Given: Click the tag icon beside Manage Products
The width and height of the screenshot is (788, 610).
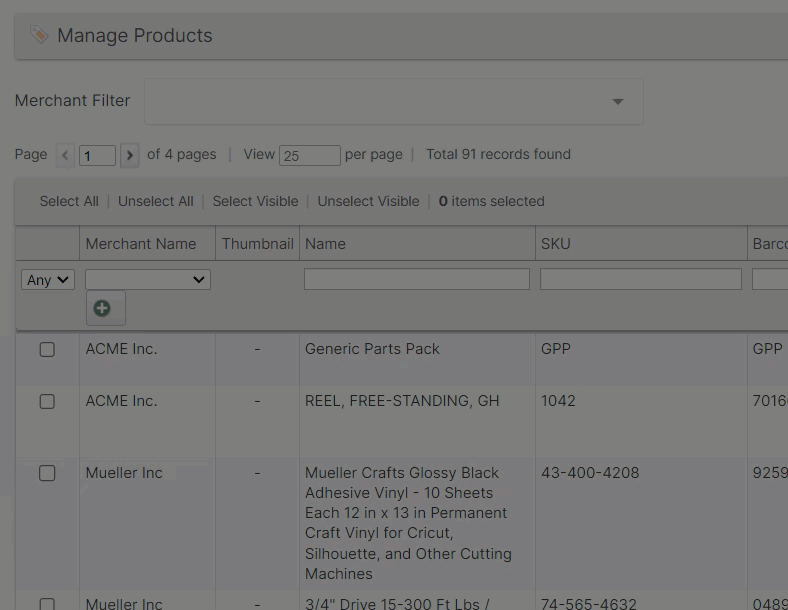Looking at the screenshot, I should [39, 36].
